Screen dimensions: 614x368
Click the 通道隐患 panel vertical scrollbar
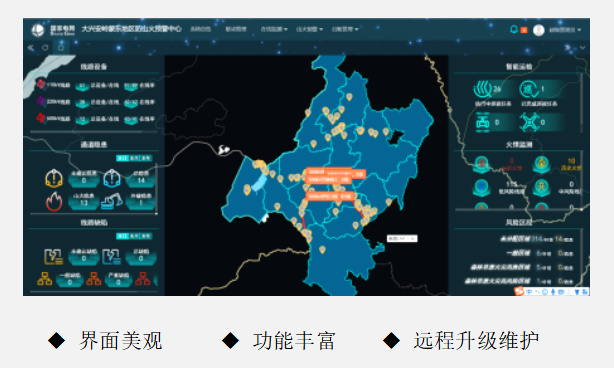click(x=157, y=188)
